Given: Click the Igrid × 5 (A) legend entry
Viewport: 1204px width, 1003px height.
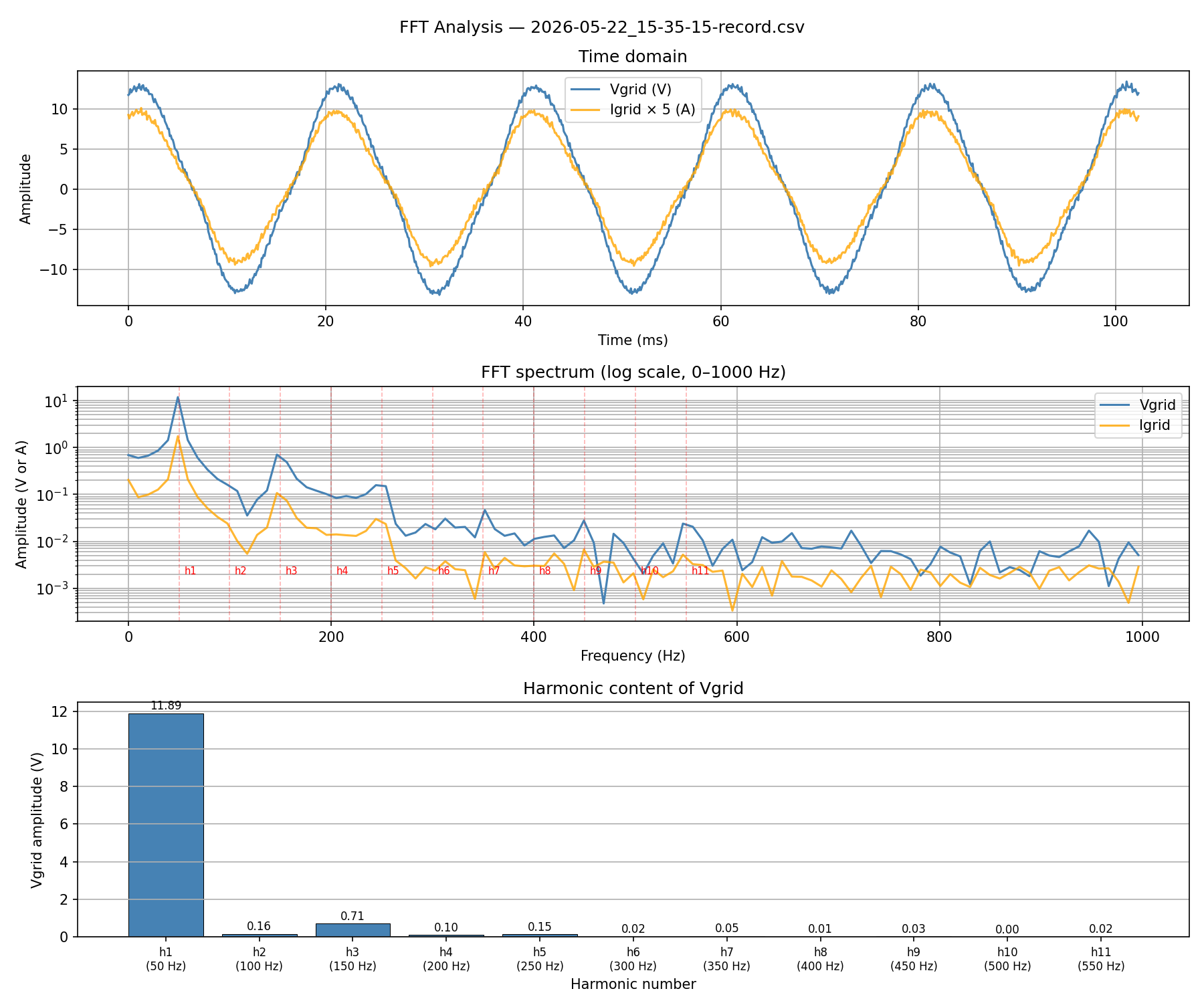Looking at the screenshot, I should click(633, 110).
